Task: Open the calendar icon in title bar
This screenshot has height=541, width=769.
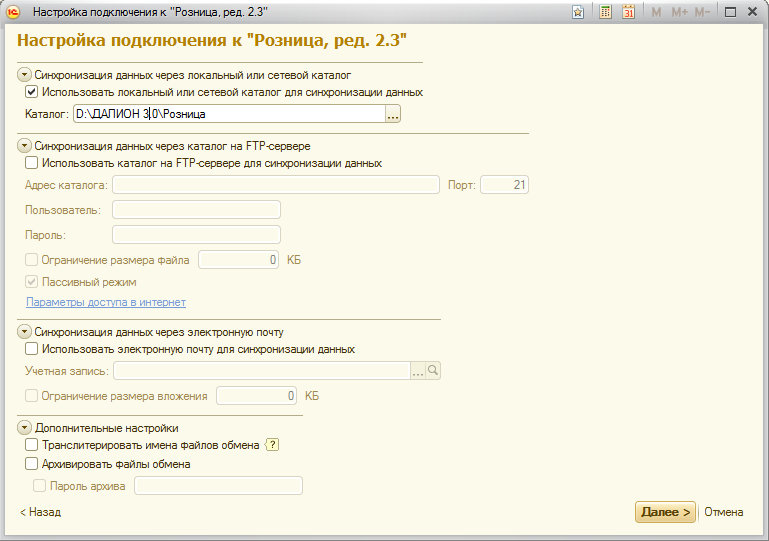Action: (x=628, y=12)
